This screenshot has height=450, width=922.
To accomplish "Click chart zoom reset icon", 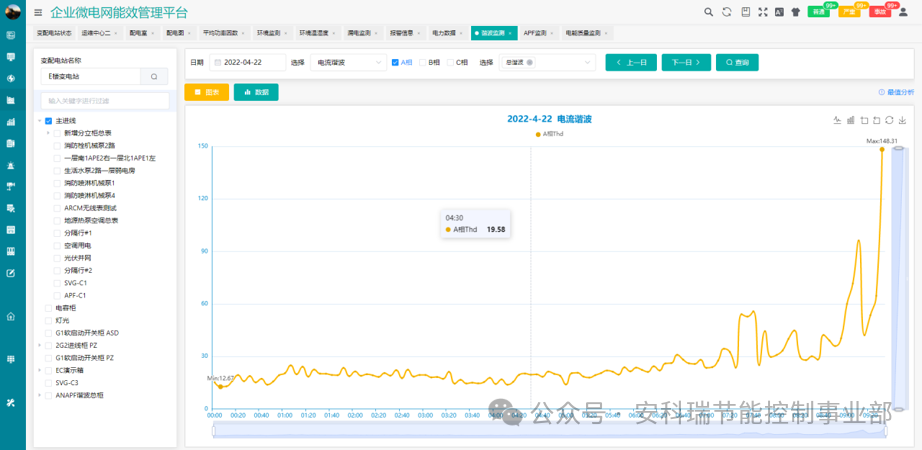I will pyautogui.click(x=877, y=120).
